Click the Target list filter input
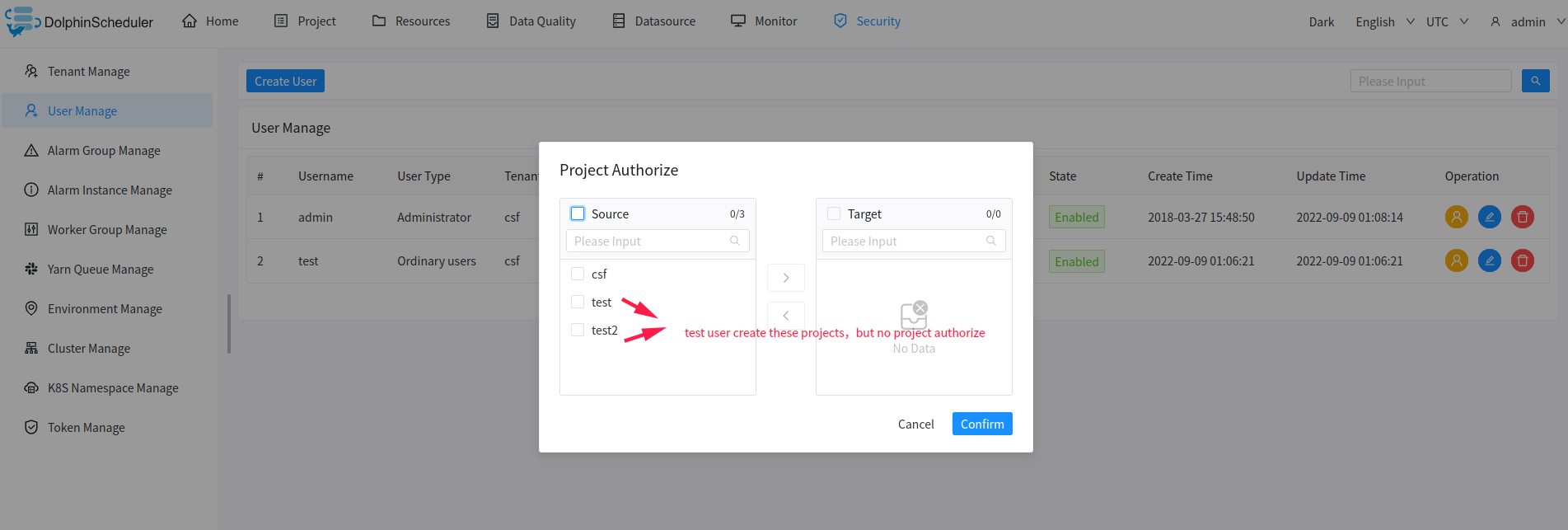 click(x=914, y=241)
